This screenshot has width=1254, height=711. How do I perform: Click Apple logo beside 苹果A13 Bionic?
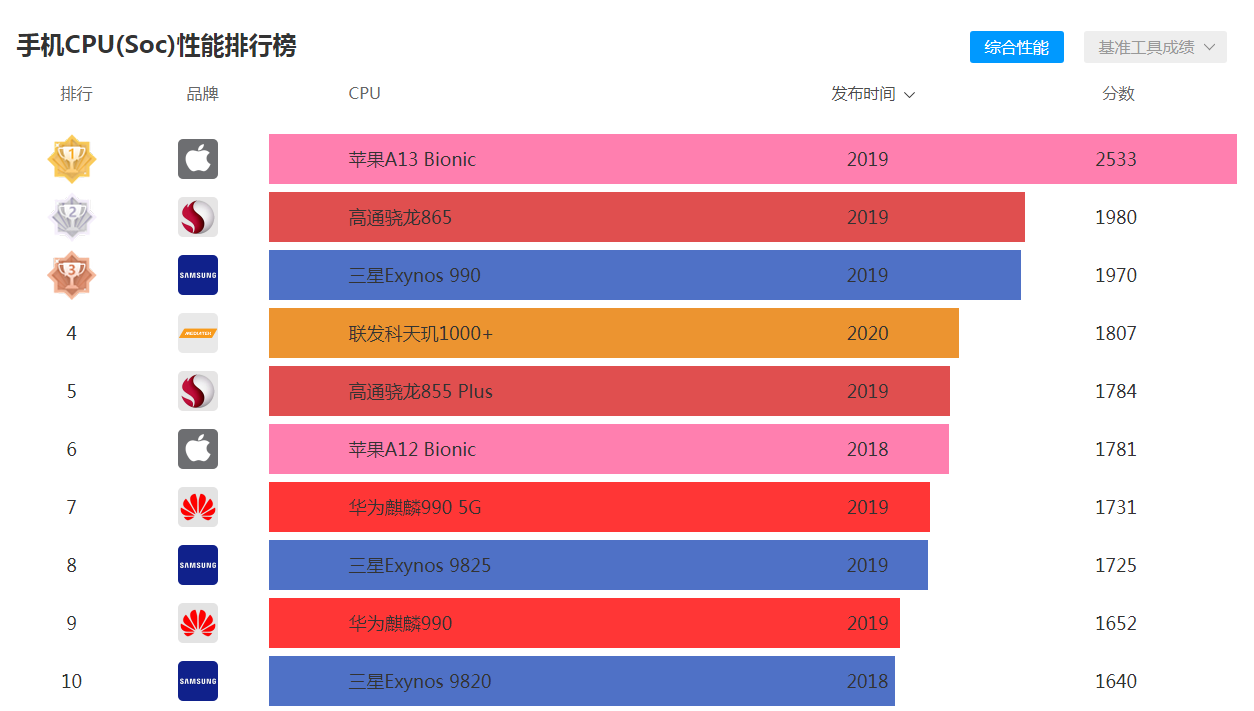pyautogui.click(x=198, y=159)
